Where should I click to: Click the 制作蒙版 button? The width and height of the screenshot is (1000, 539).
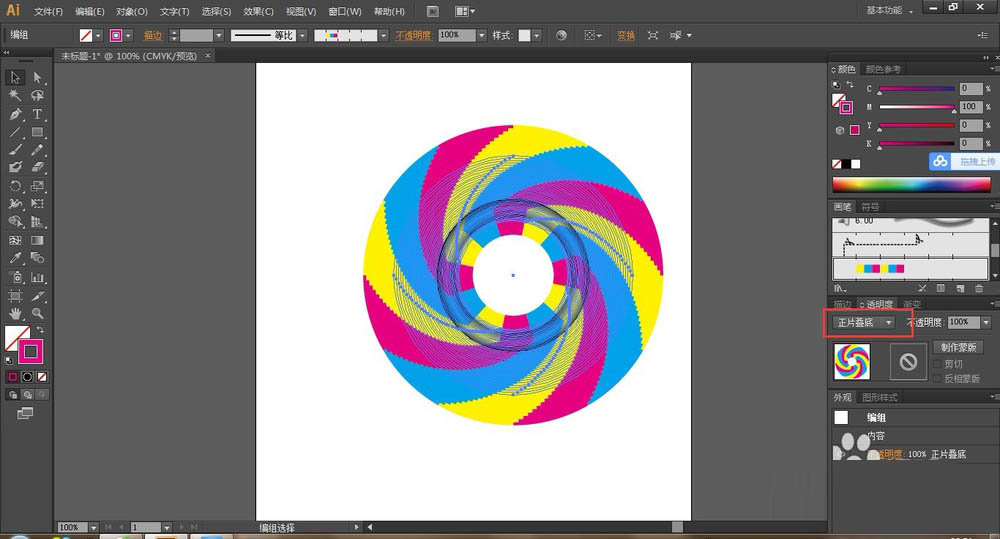[x=958, y=347]
